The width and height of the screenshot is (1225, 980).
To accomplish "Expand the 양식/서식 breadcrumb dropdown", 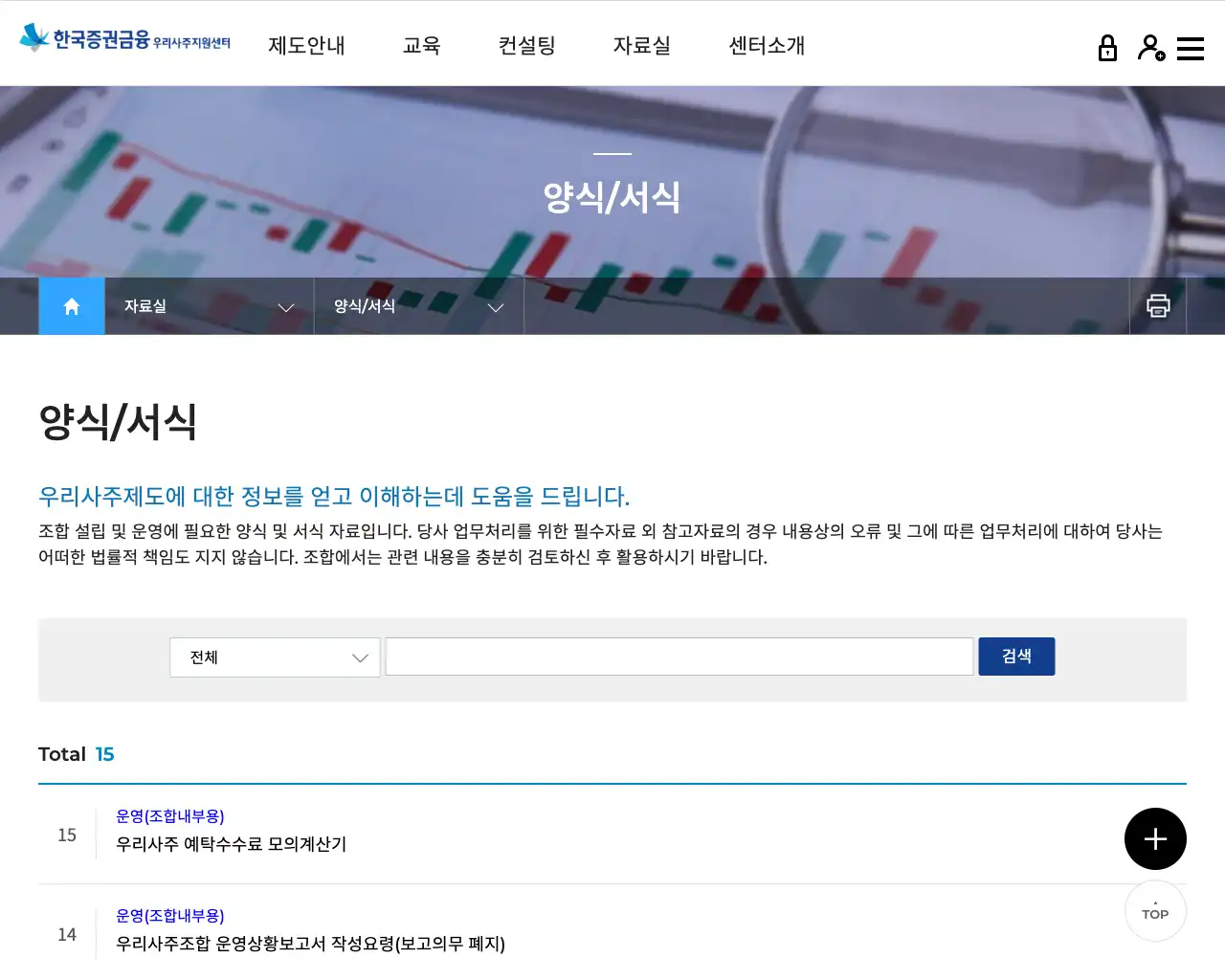I will tap(419, 306).
